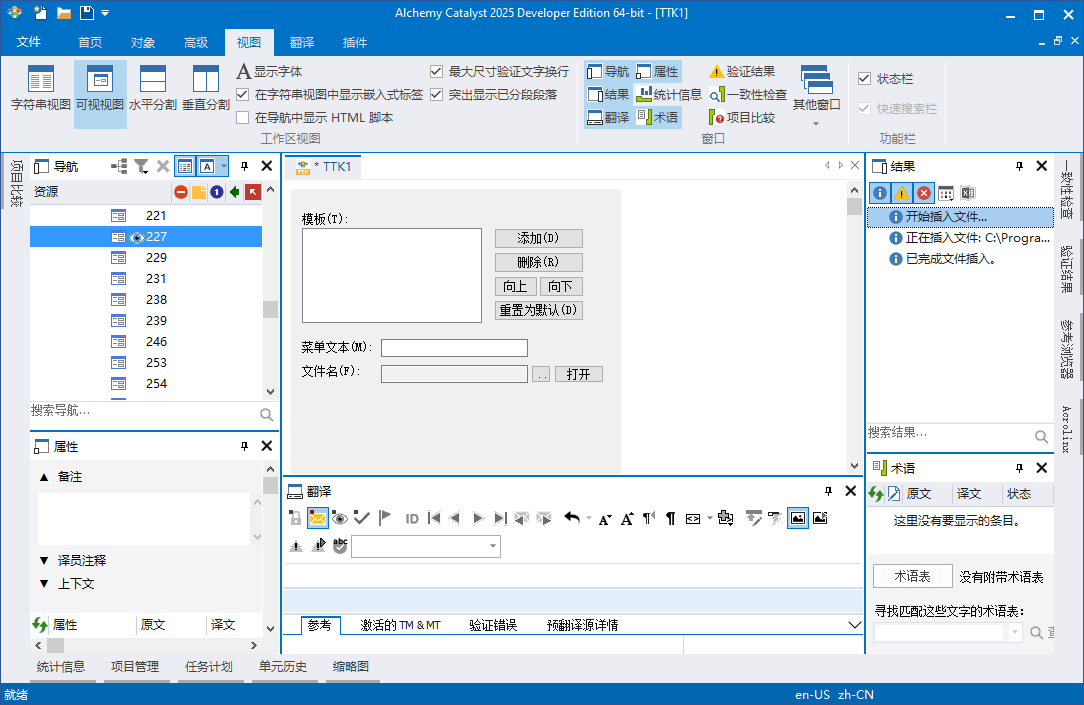This screenshot has width=1084, height=705.
Task: Click the red corner-arrow icon in 资源 header
Action: (253, 192)
